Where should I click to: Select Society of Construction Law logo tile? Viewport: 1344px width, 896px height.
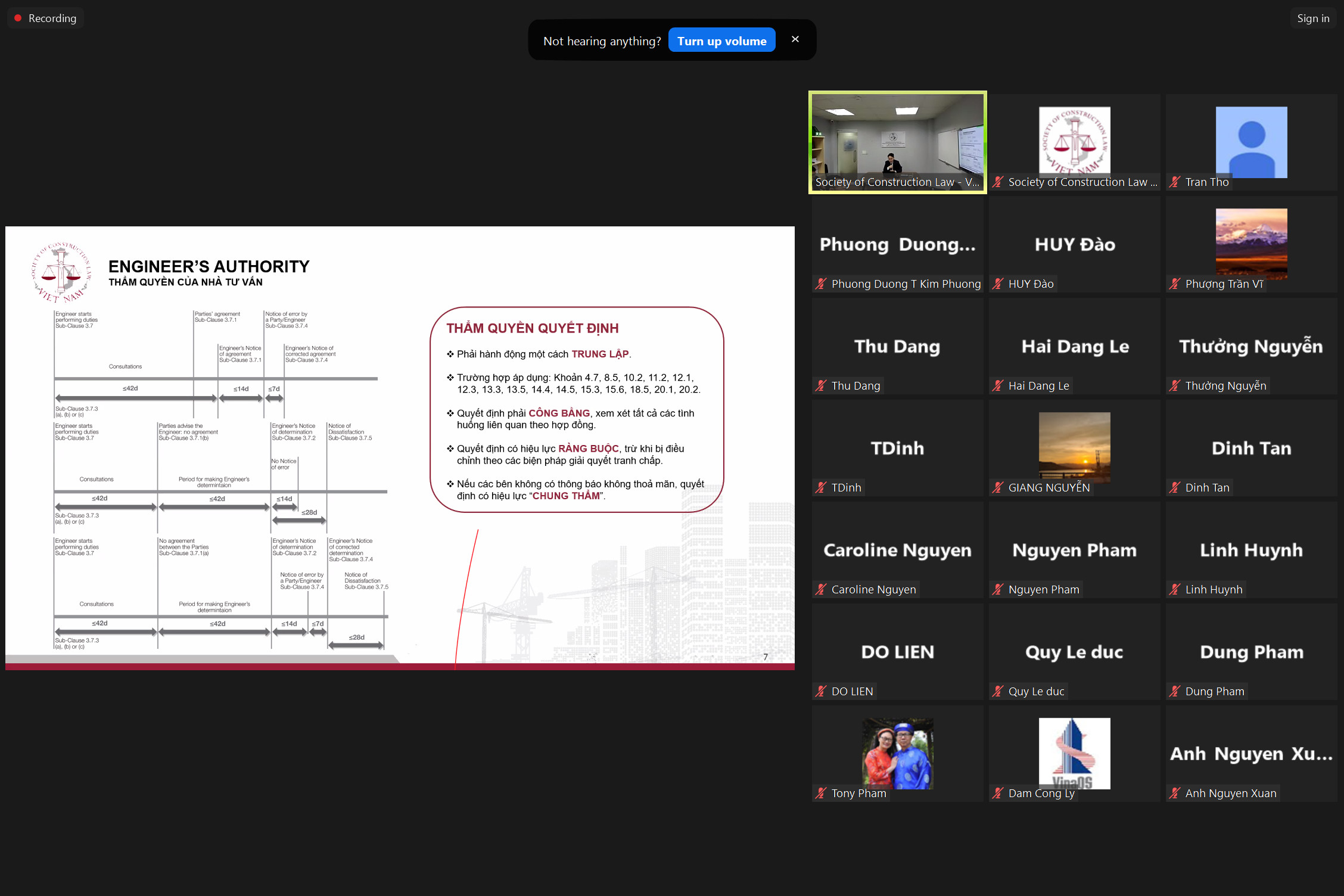point(1074,141)
